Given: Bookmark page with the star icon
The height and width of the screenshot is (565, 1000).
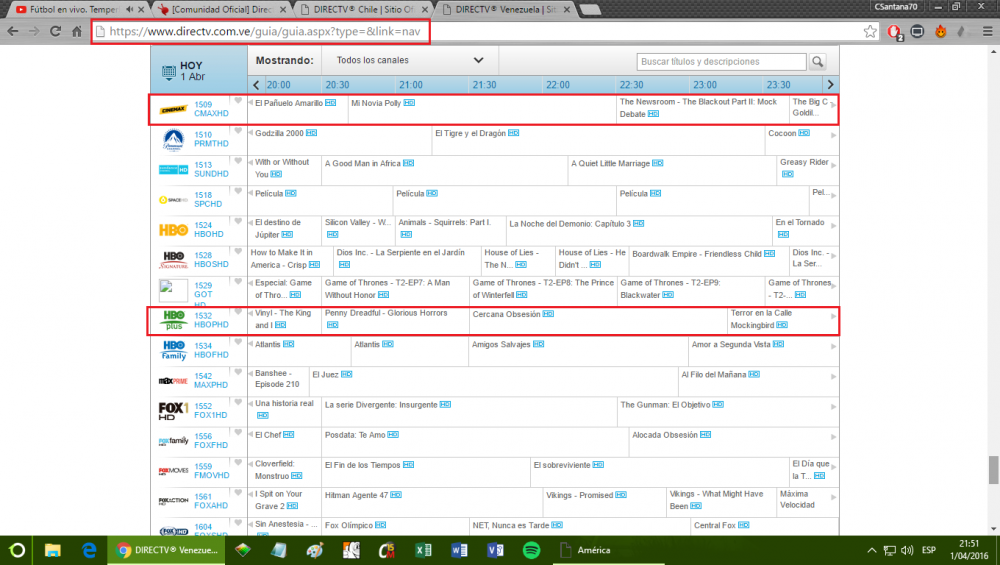Looking at the screenshot, I should [872, 31].
